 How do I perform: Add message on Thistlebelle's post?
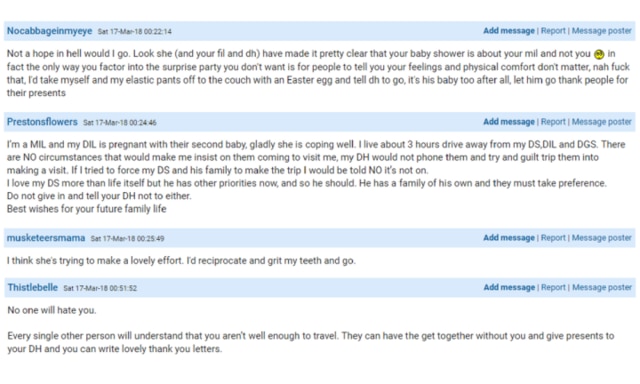click(x=509, y=287)
